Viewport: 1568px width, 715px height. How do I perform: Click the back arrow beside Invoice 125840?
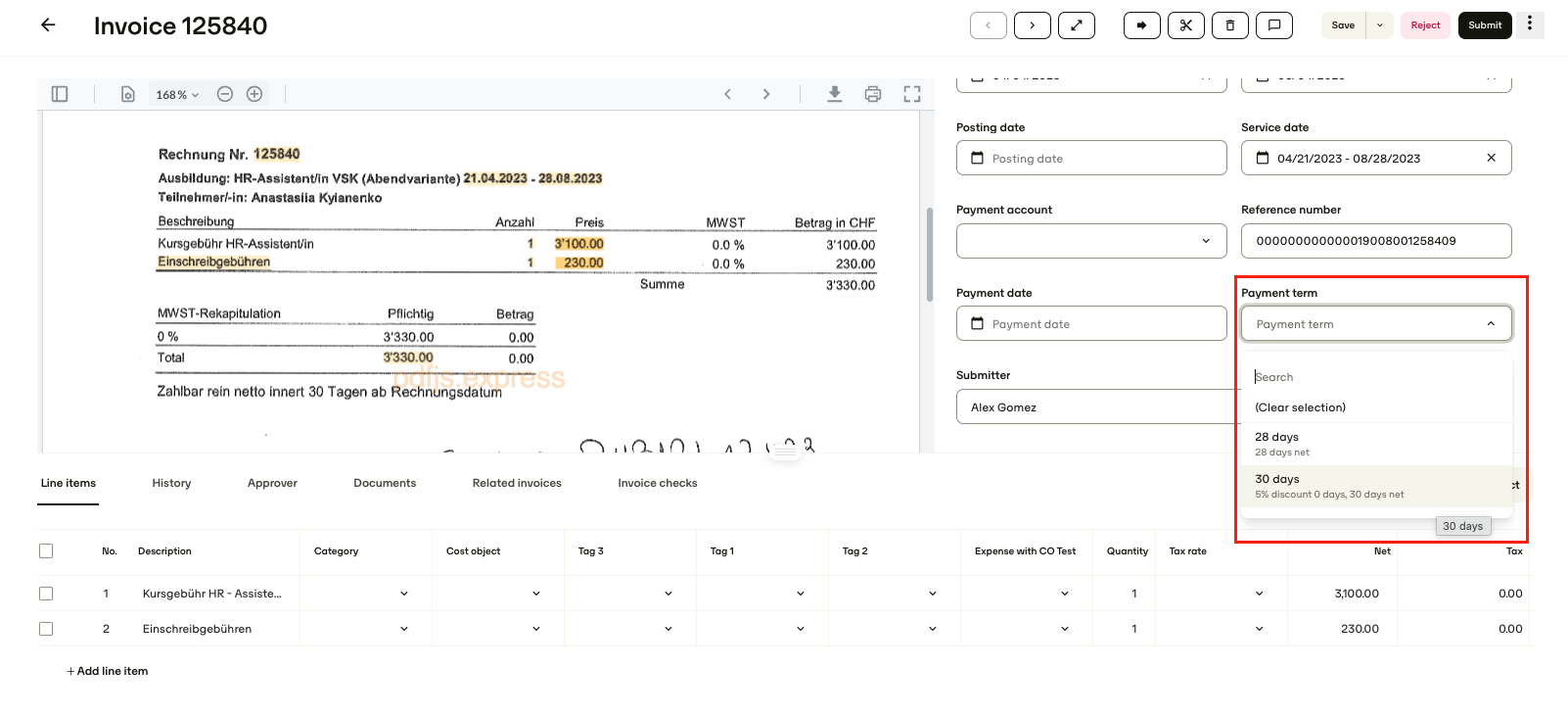point(48,25)
